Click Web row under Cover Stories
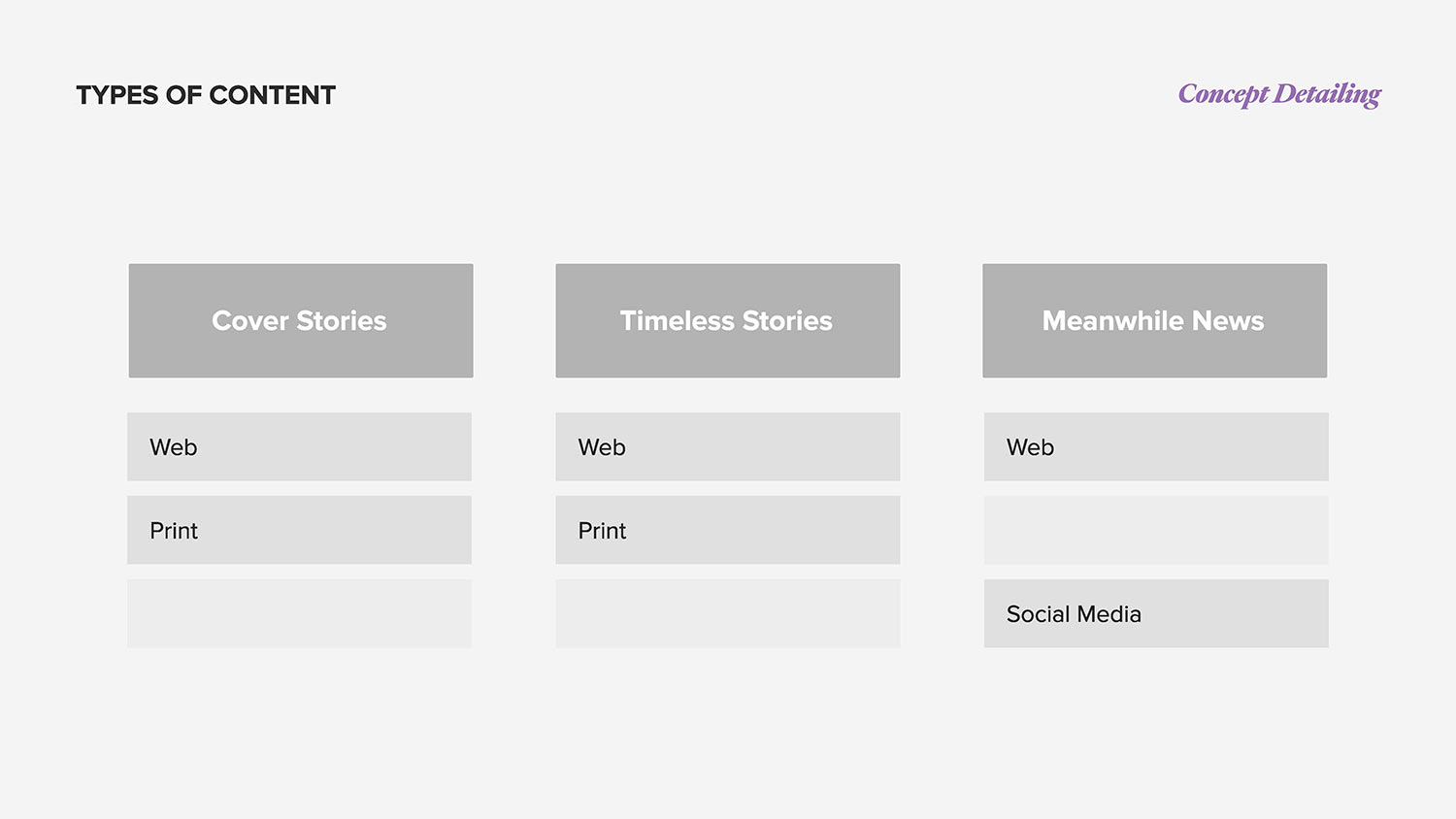Screen dimensions: 1456x819 299,447
